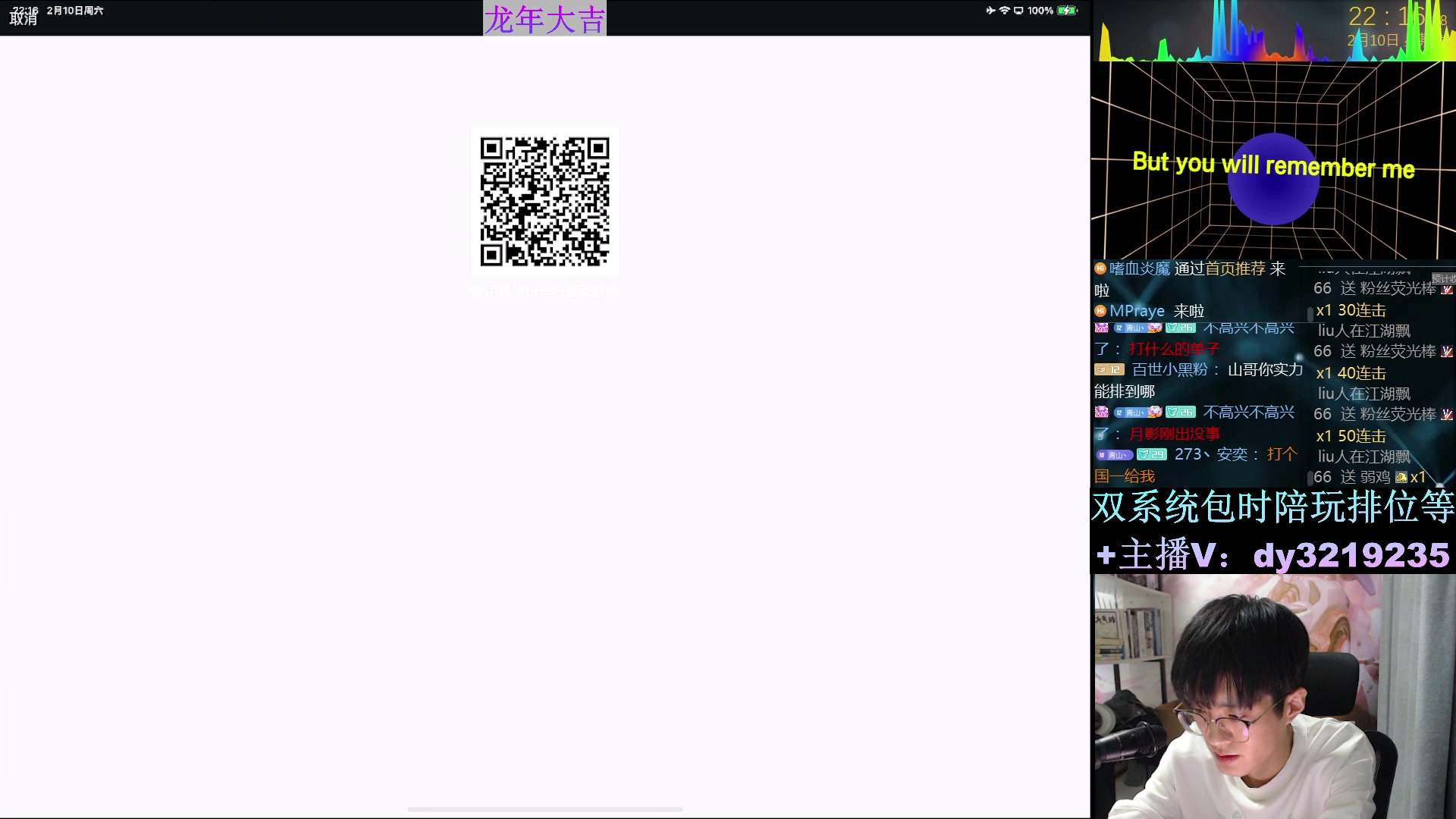Click the Wi-Fi status icon
The width and height of the screenshot is (1456, 819).
[x=1004, y=11]
